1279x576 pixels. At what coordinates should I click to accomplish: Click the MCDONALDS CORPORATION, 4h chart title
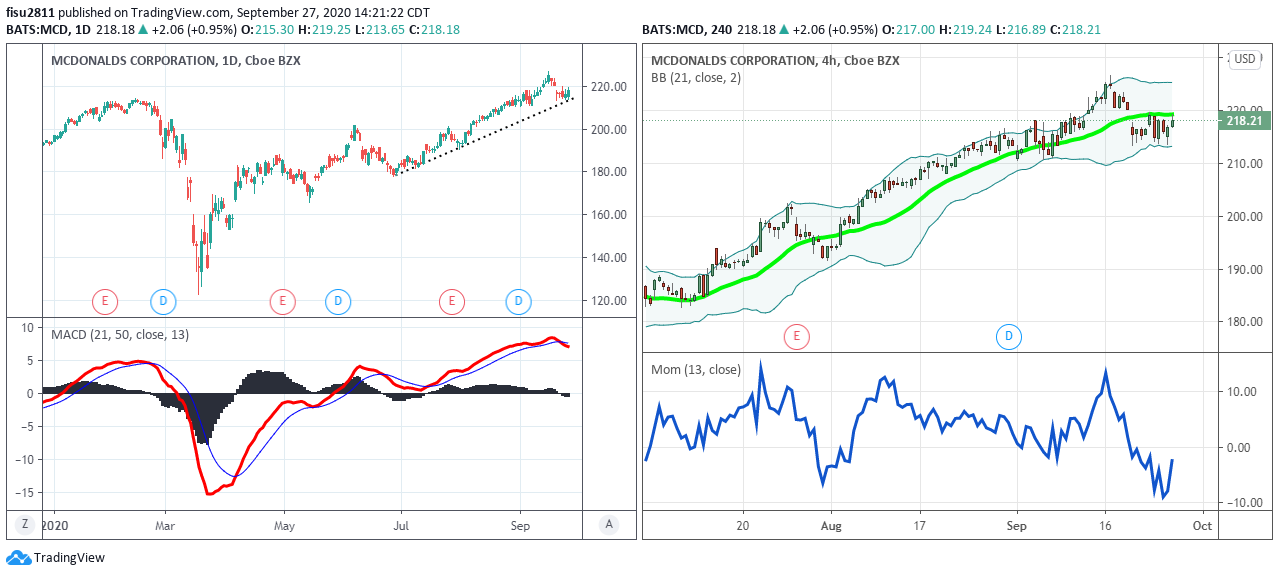[775, 61]
